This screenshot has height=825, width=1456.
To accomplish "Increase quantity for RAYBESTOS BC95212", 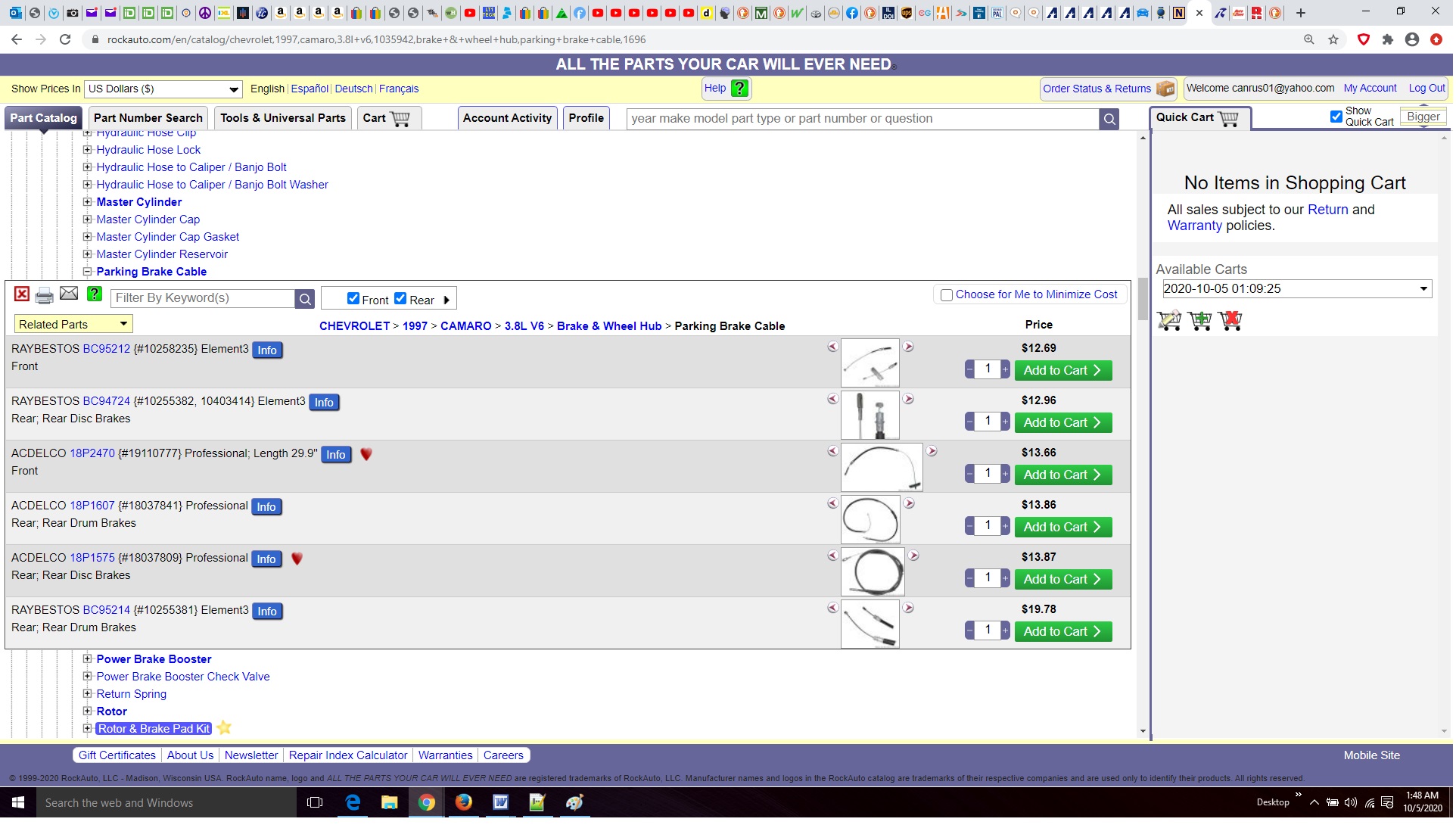I will pos(1006,370).
